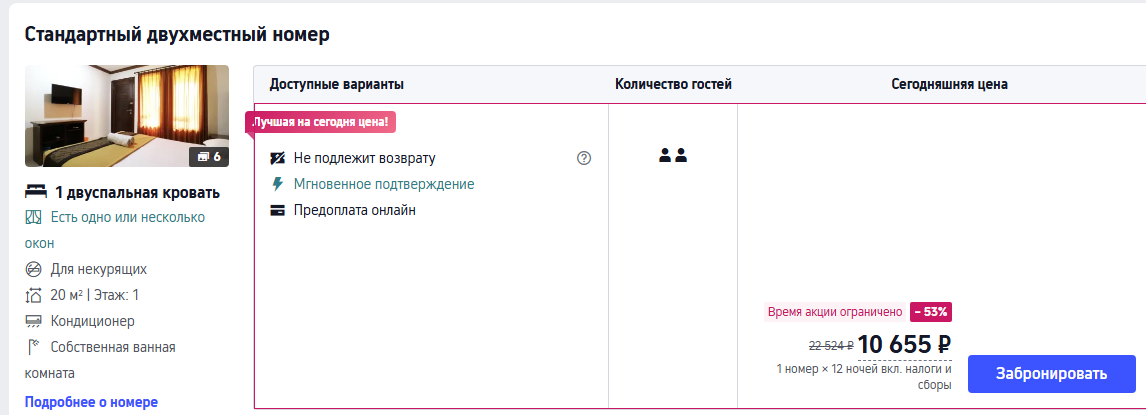The width and height of the screenshot is (1146, 415).
Task: Click the online prepayment card icon
Action: [x=278, y=211]
